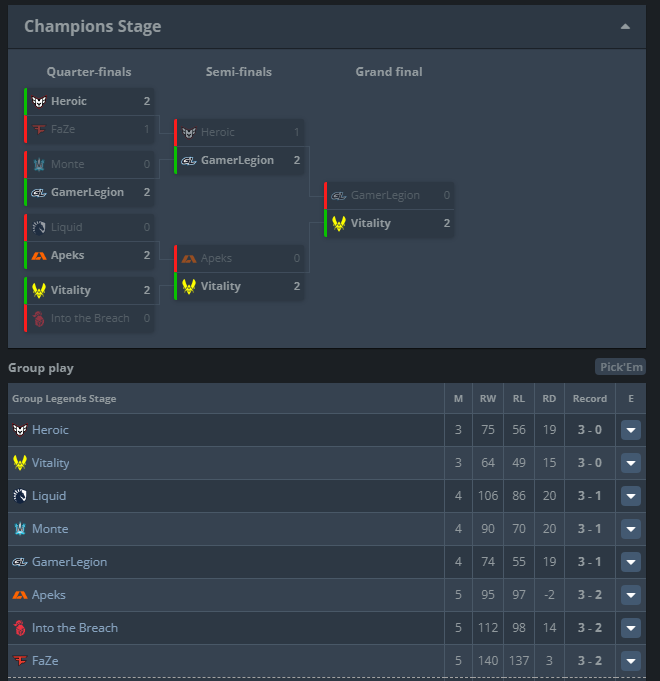
Task: Click the Record column header
Action: 589,399
